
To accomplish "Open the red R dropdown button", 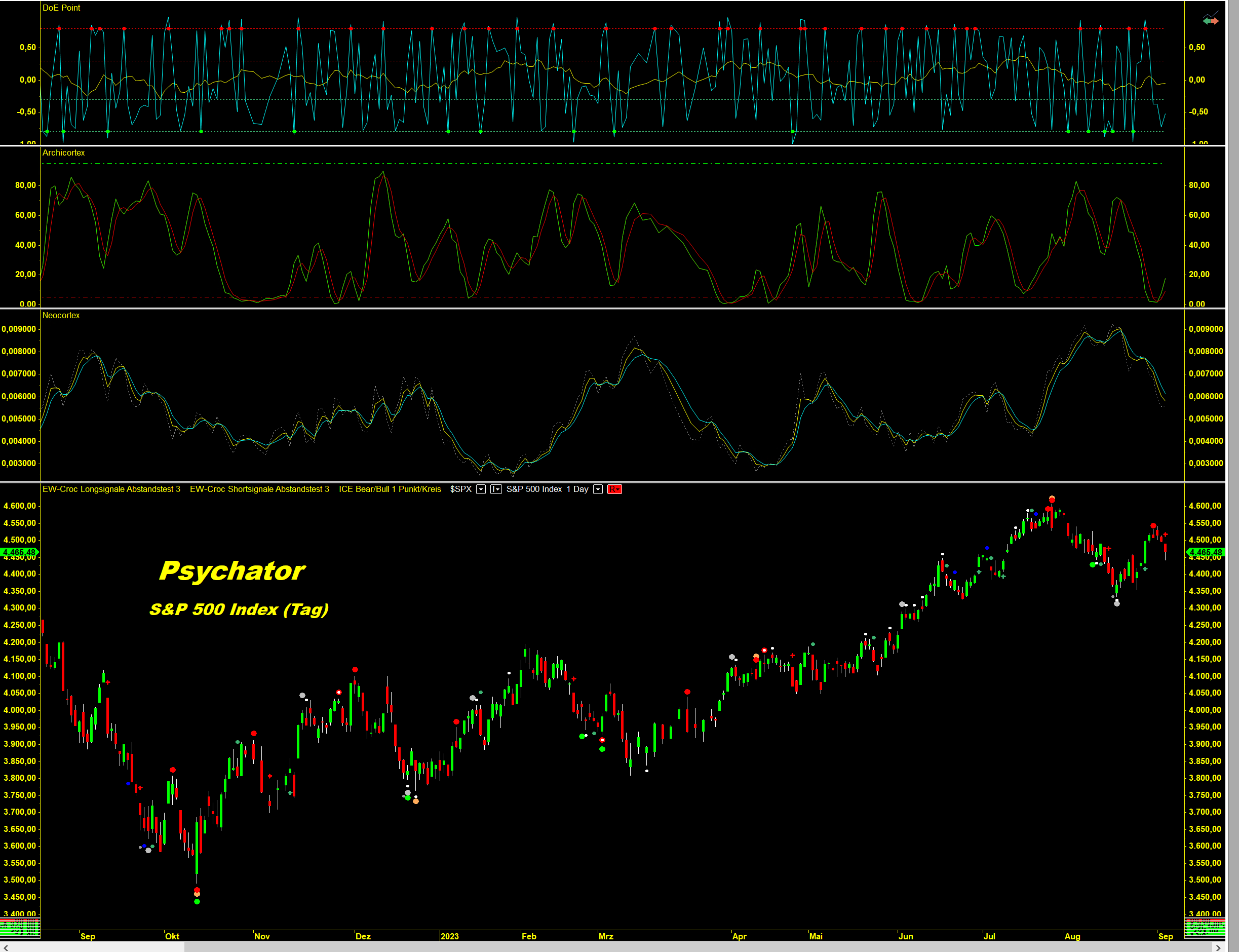I will [x=614, y=489].
